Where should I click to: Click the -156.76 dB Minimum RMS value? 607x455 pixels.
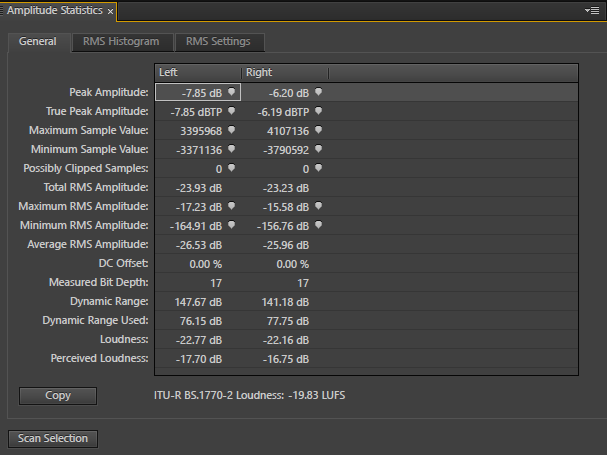(x=283, y=226)
